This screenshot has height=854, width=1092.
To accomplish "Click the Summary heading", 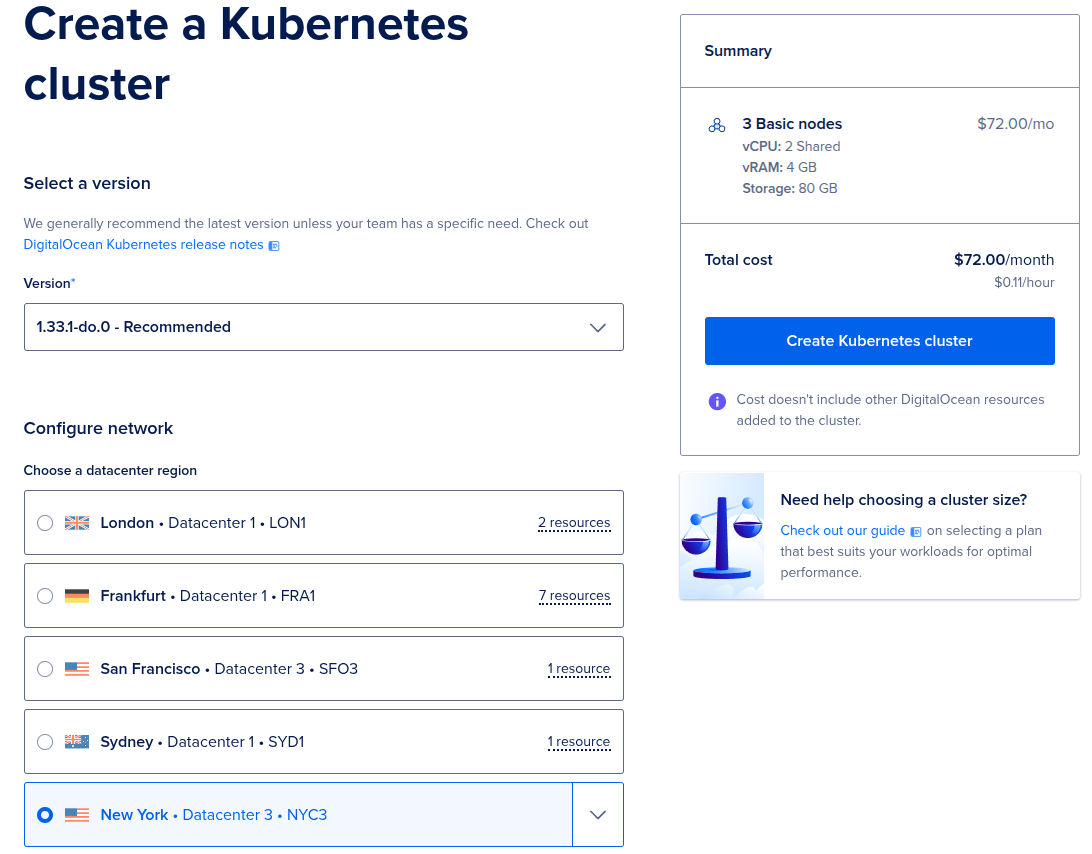I will click(738, 51).
